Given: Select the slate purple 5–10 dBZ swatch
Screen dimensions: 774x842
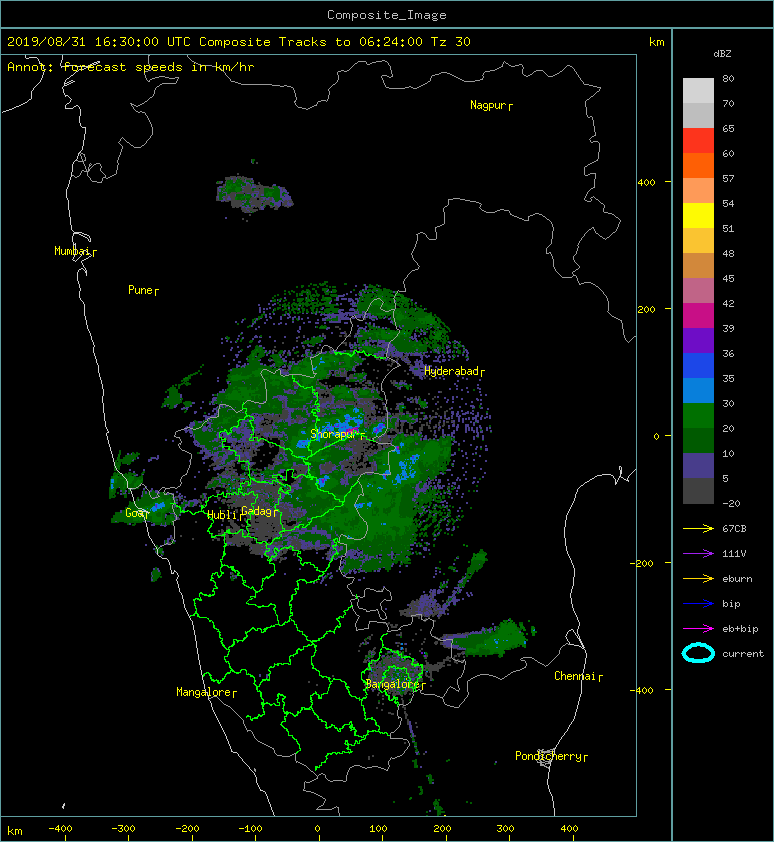Looking at the screenshot, I should [698, 466].
